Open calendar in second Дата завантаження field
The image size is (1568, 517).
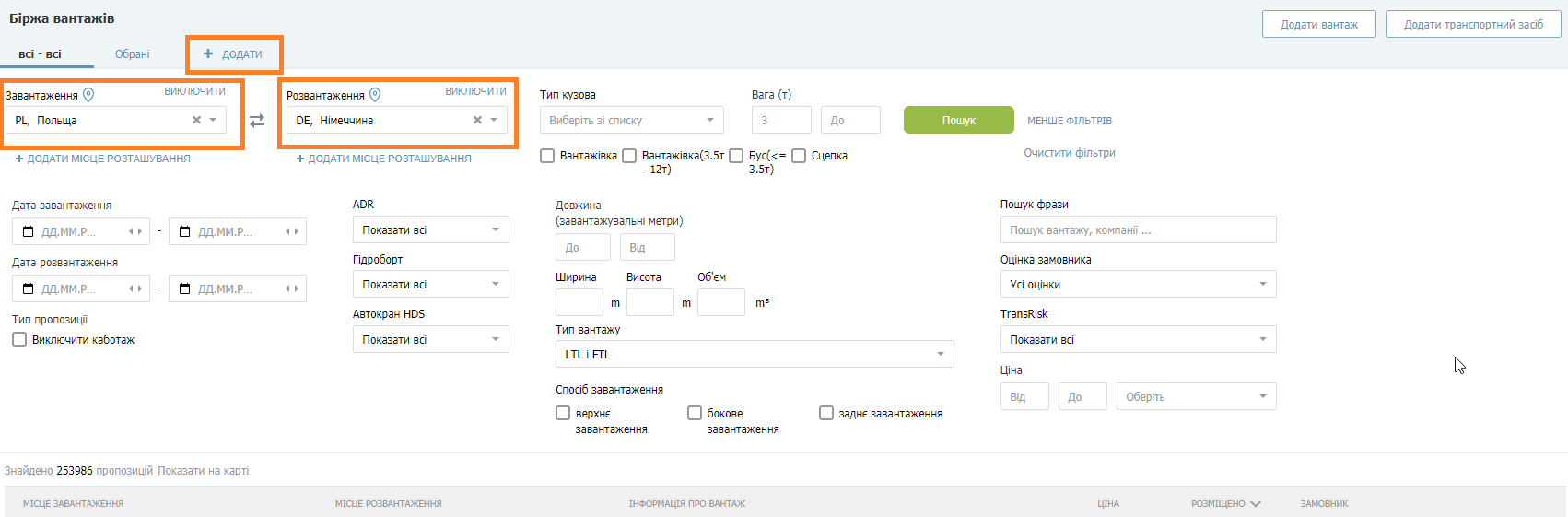(184, 231)
